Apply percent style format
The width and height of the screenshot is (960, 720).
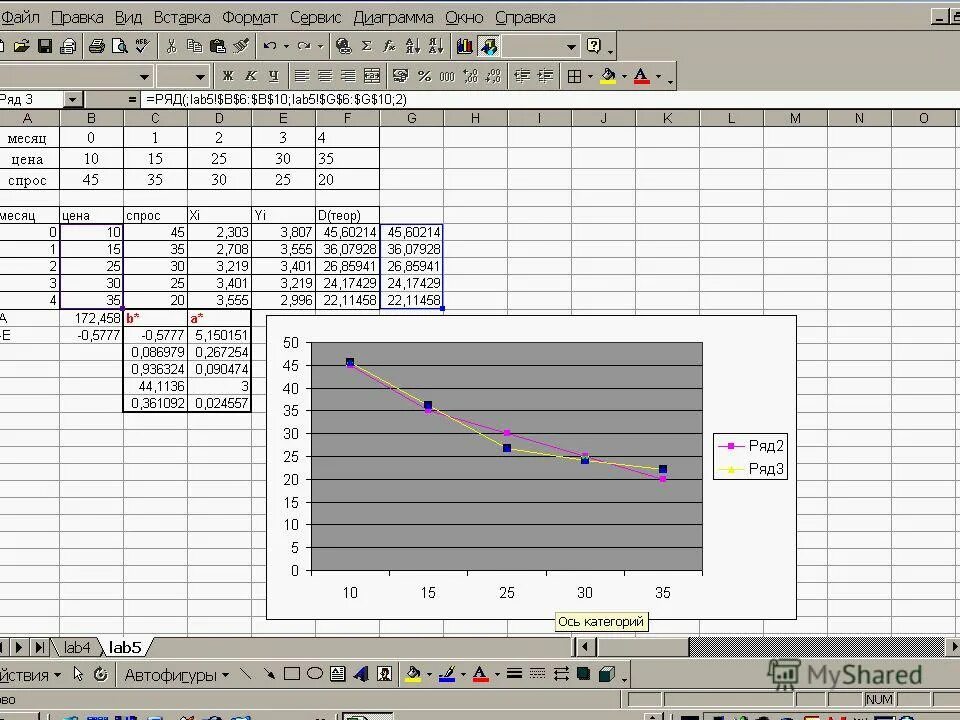click(x=424, y=76)
